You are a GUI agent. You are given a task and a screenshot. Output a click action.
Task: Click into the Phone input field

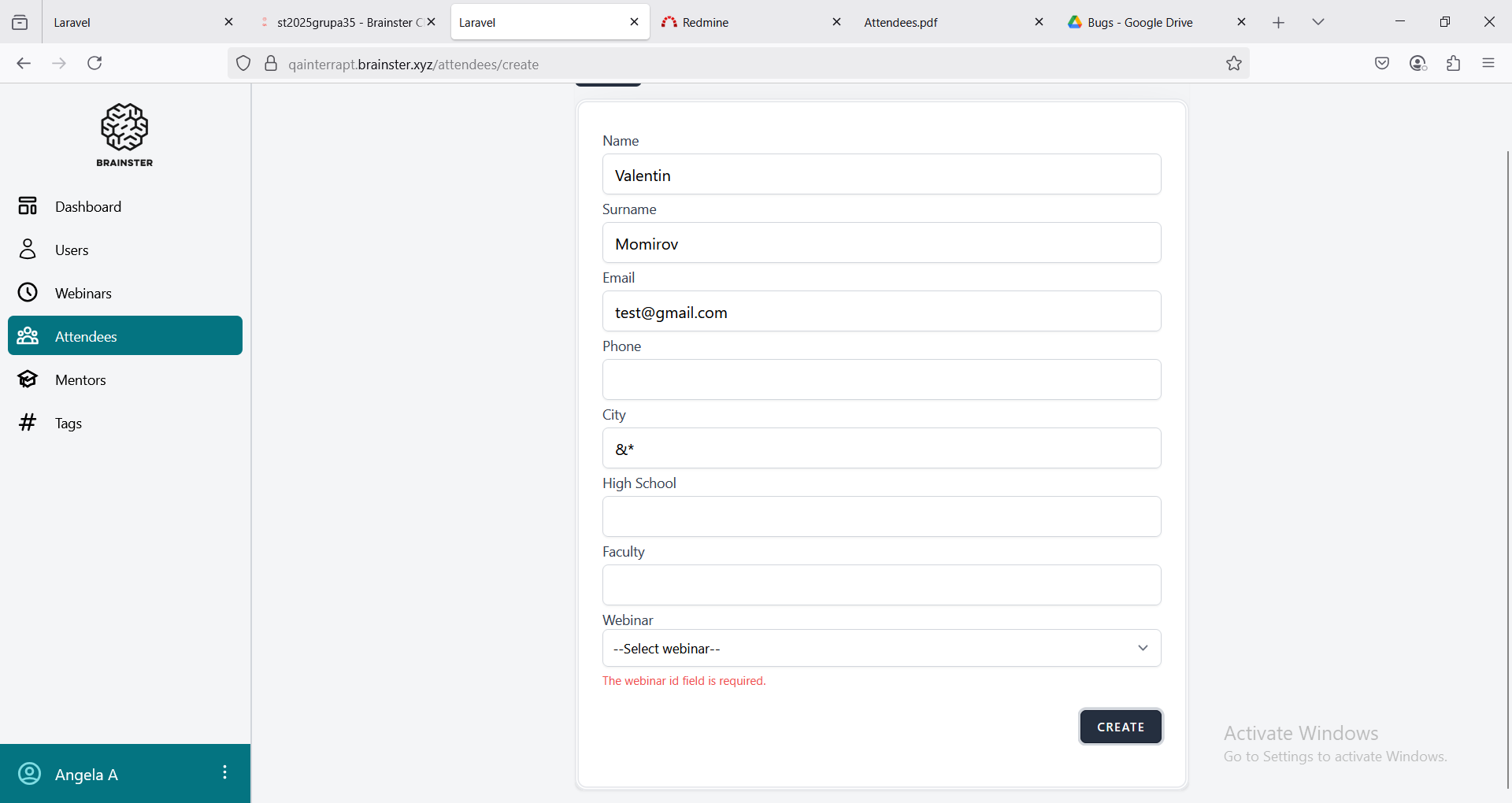coord(881,379)
